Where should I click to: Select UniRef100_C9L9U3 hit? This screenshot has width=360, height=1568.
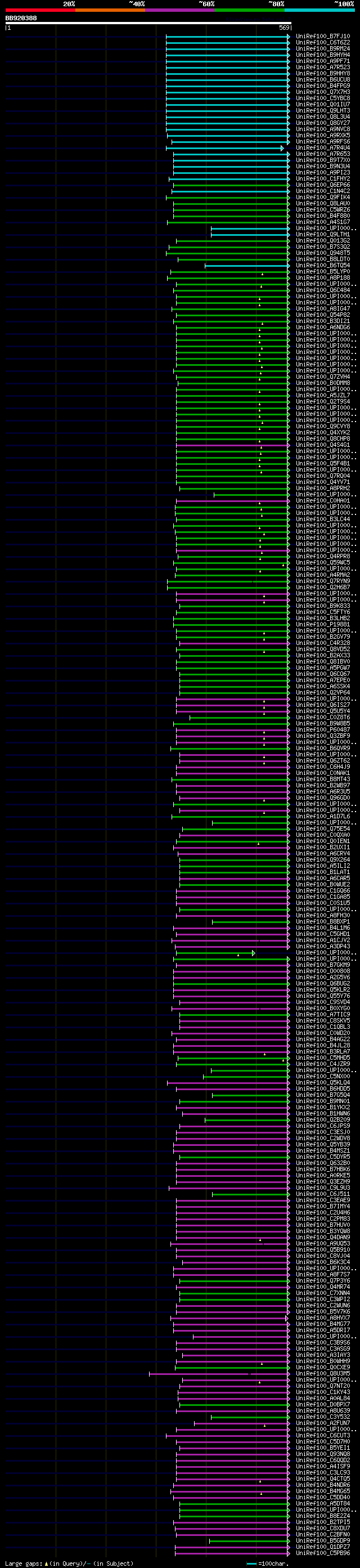(323, 1188)
